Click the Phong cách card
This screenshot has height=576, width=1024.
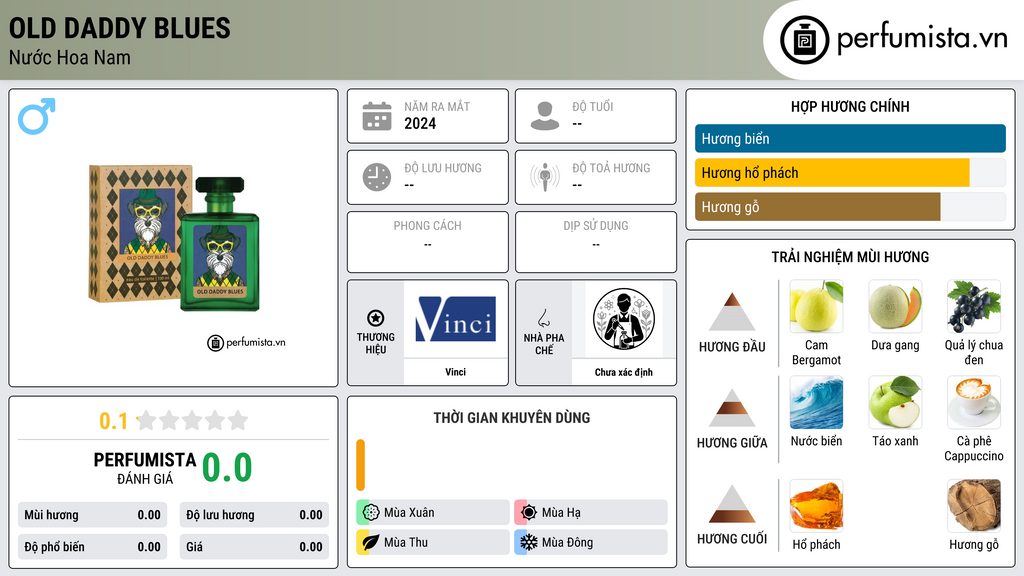[428, 242]
